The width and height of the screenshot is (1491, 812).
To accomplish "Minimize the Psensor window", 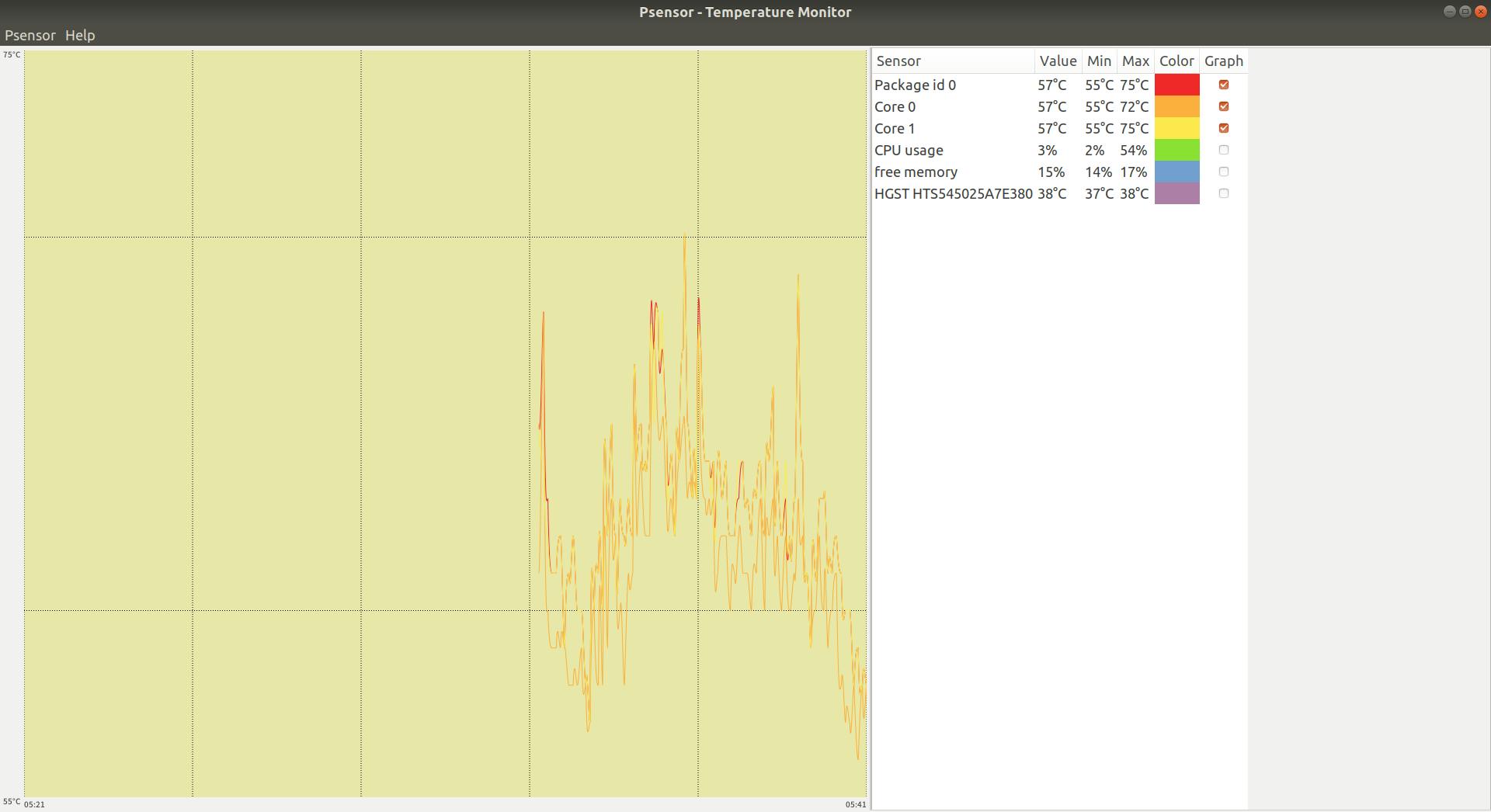I will [1449, 12].
